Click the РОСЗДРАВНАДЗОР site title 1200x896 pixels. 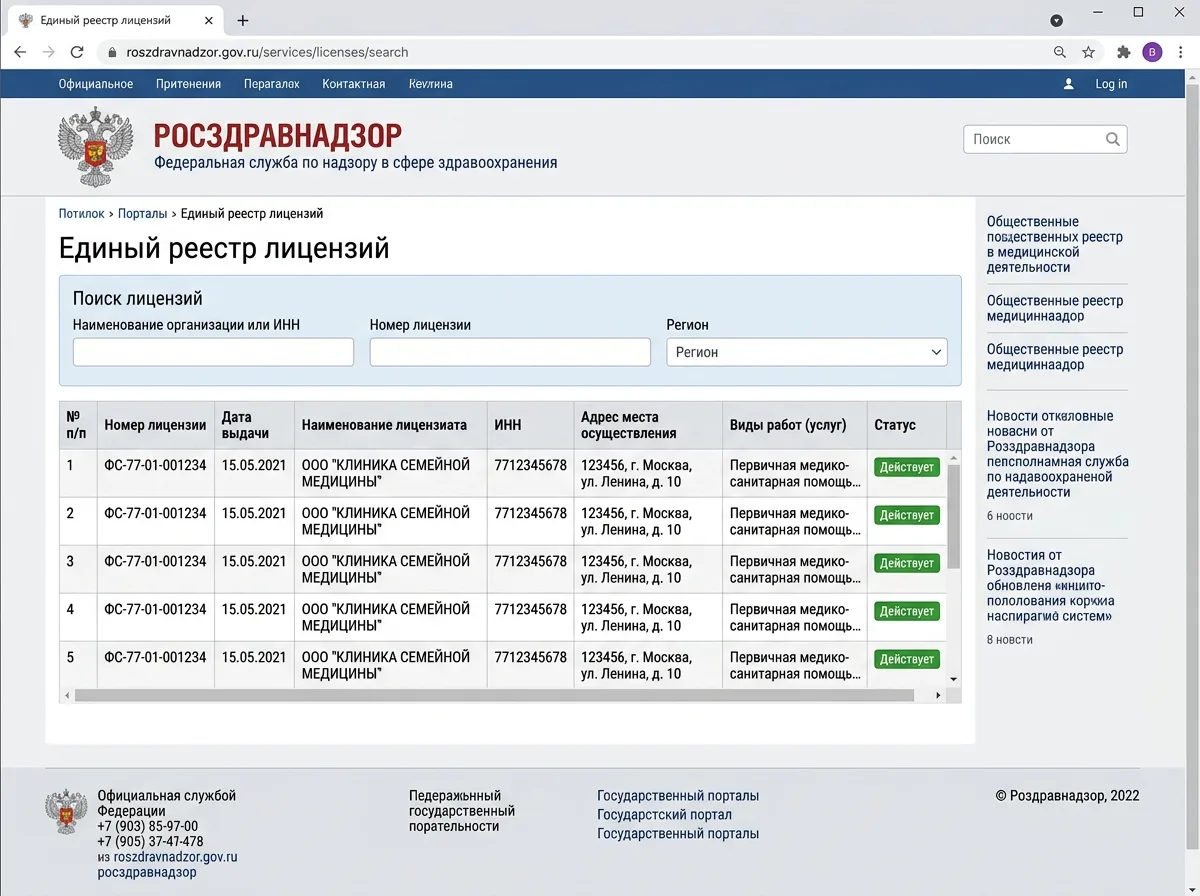point(278,136)
